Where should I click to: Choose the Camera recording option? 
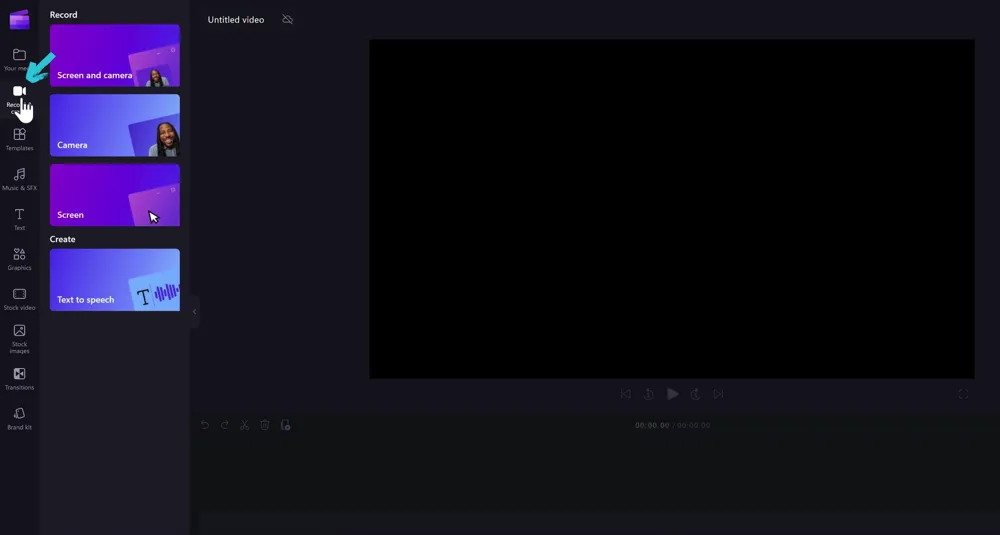pos(115,126)
